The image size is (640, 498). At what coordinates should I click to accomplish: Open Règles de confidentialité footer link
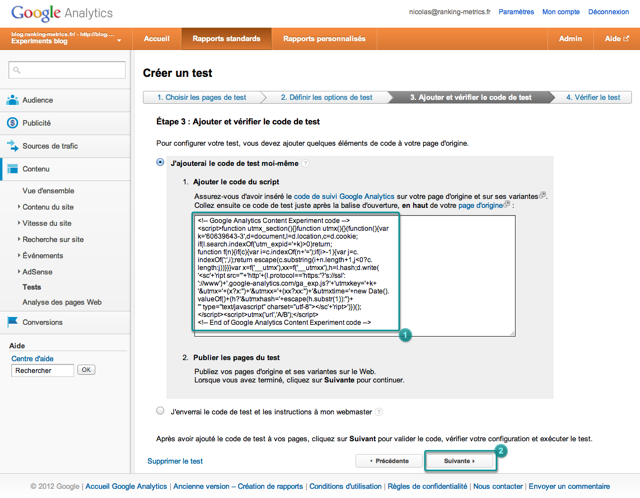point(427,486)
